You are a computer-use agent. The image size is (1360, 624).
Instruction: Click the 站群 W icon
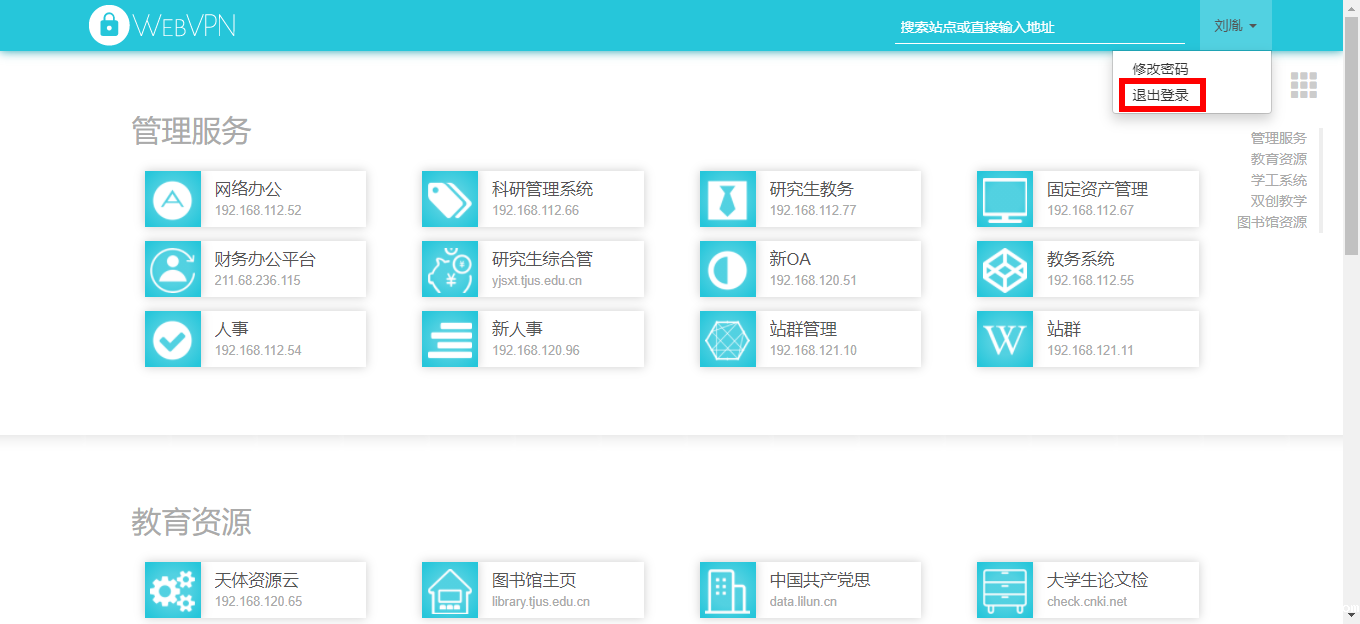tap(1005, 339)
